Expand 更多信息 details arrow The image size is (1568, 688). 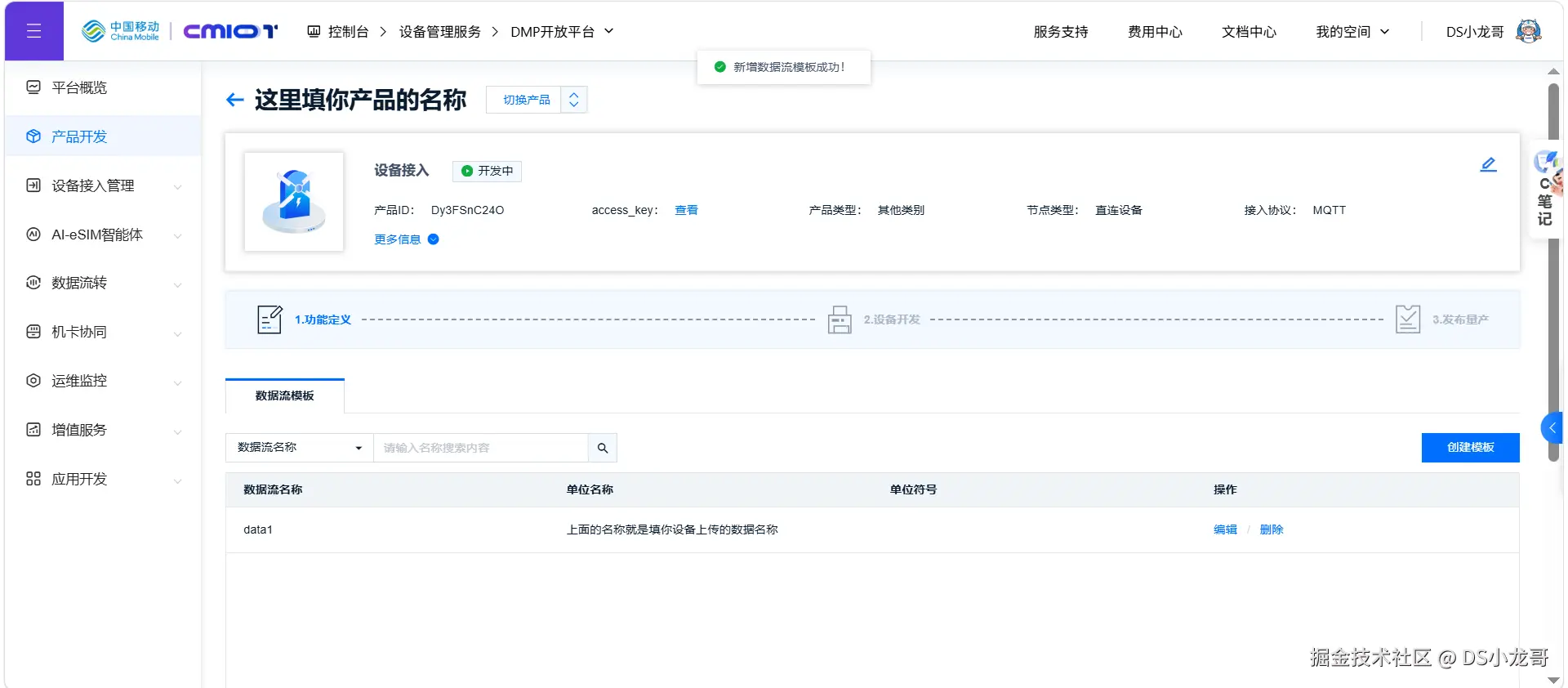(x=434, y=239)
